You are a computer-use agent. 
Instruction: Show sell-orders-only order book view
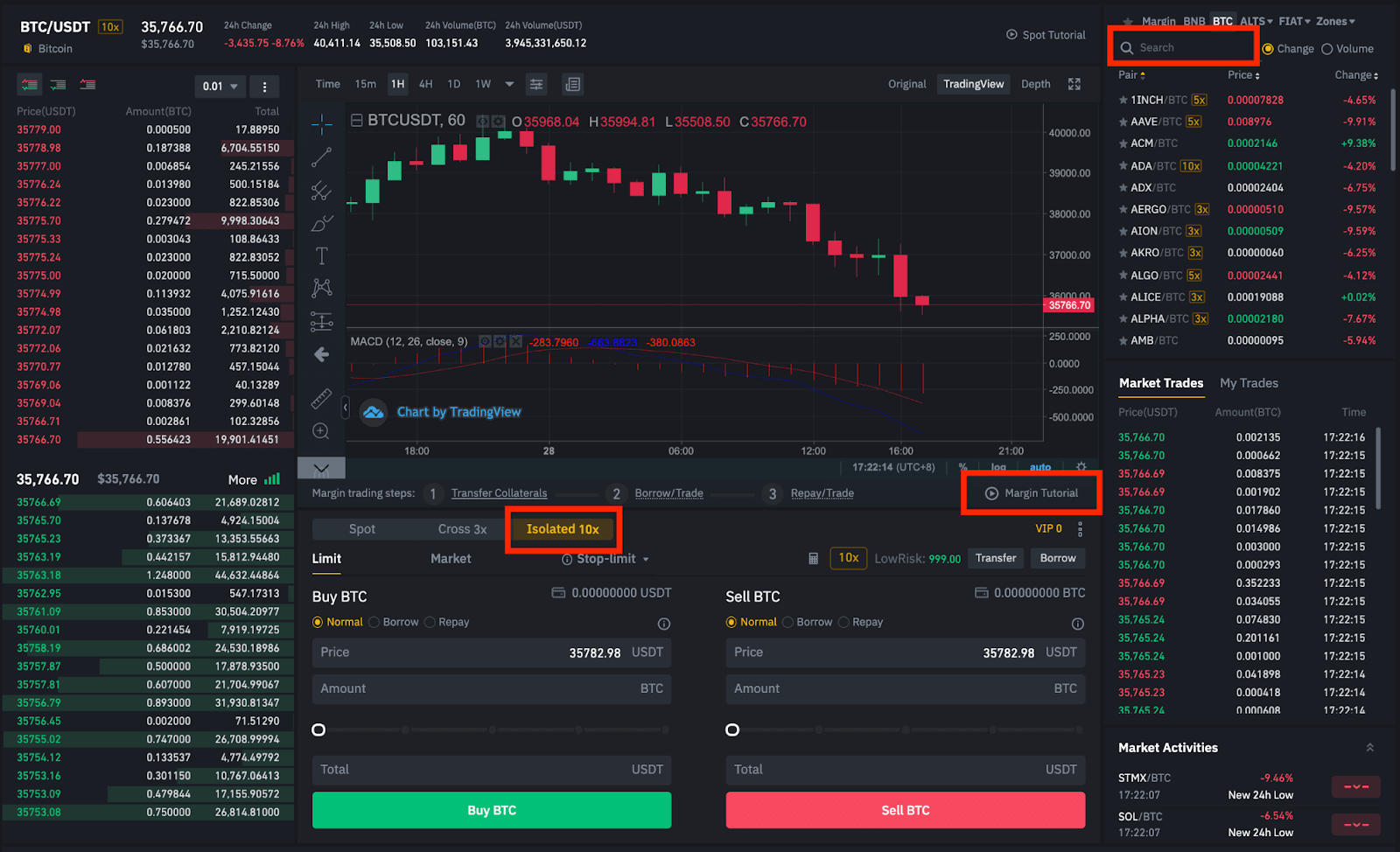87,85
